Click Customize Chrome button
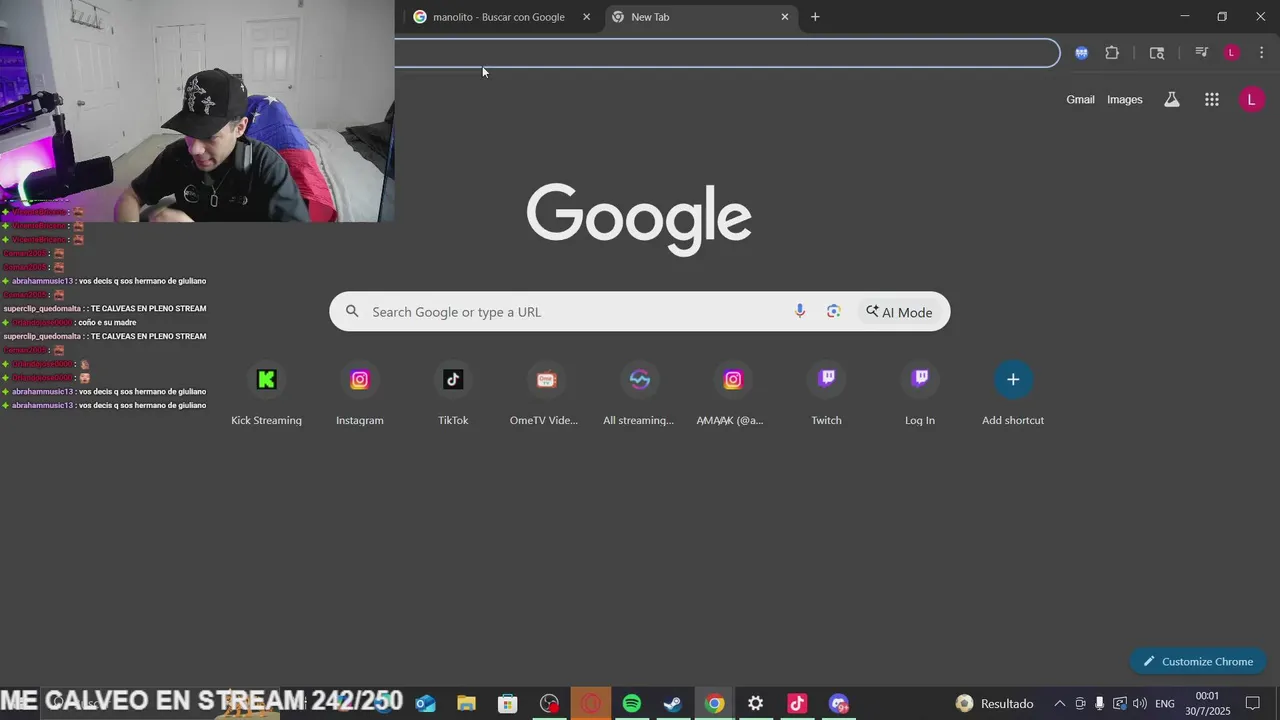This screenshot has width=1280, height=720. tap(1198, 661)
